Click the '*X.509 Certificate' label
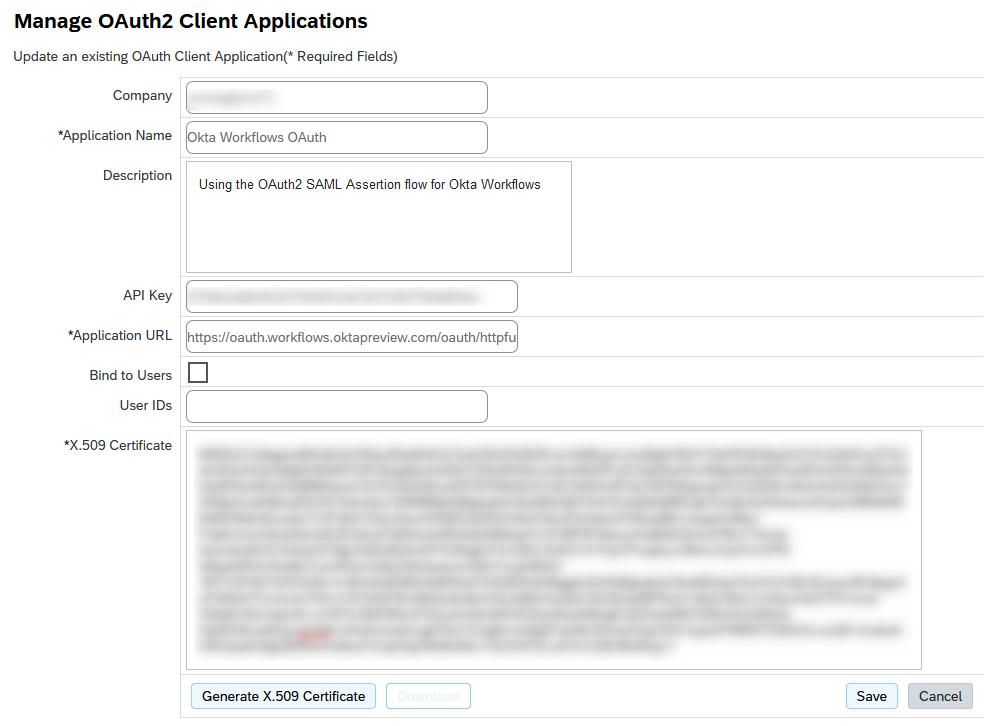Viewport: 989px width, 726px height. (117, 445)
